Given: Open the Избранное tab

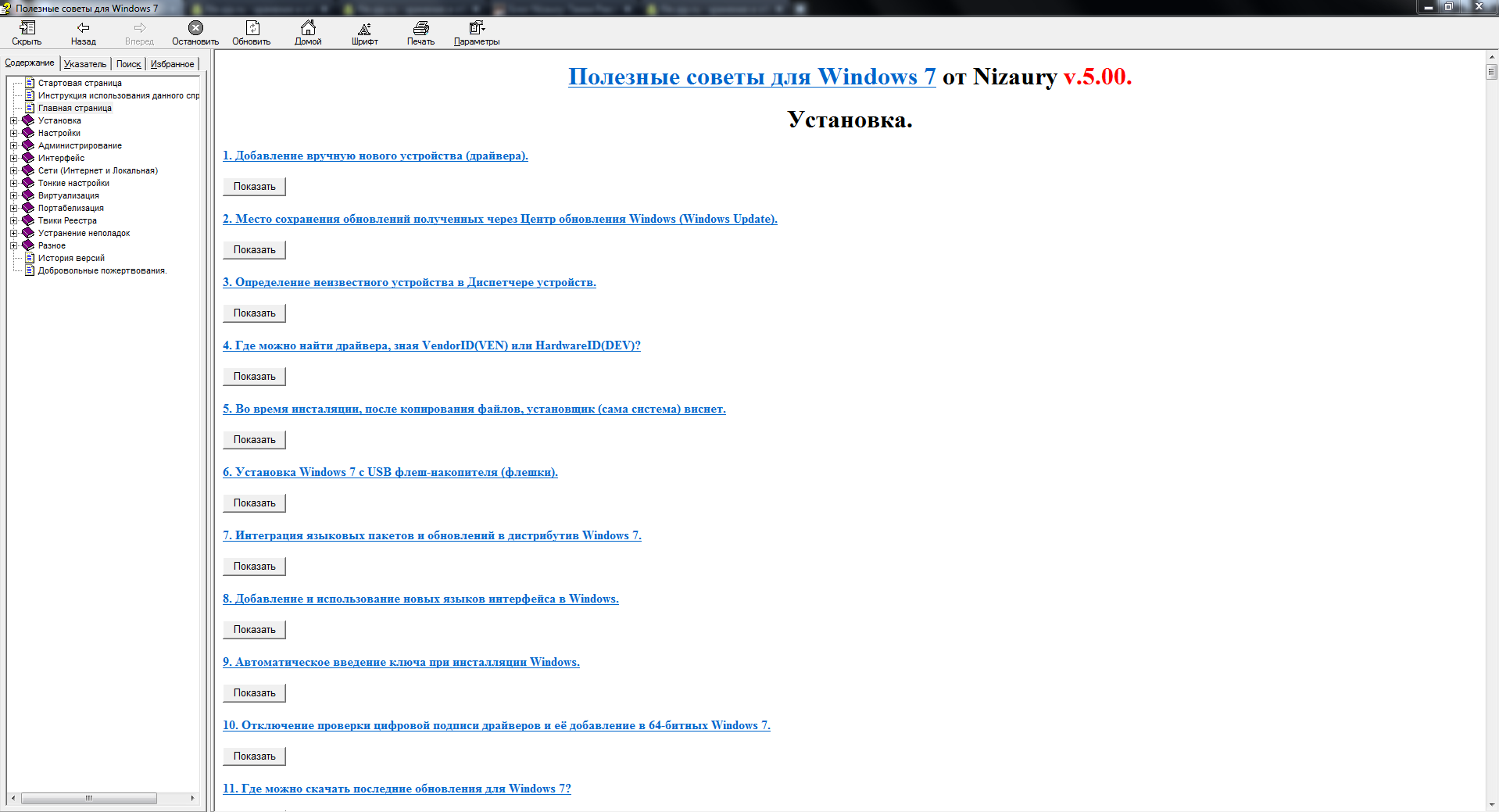Looking at the screenshot, I should click(x=172, y=64).
